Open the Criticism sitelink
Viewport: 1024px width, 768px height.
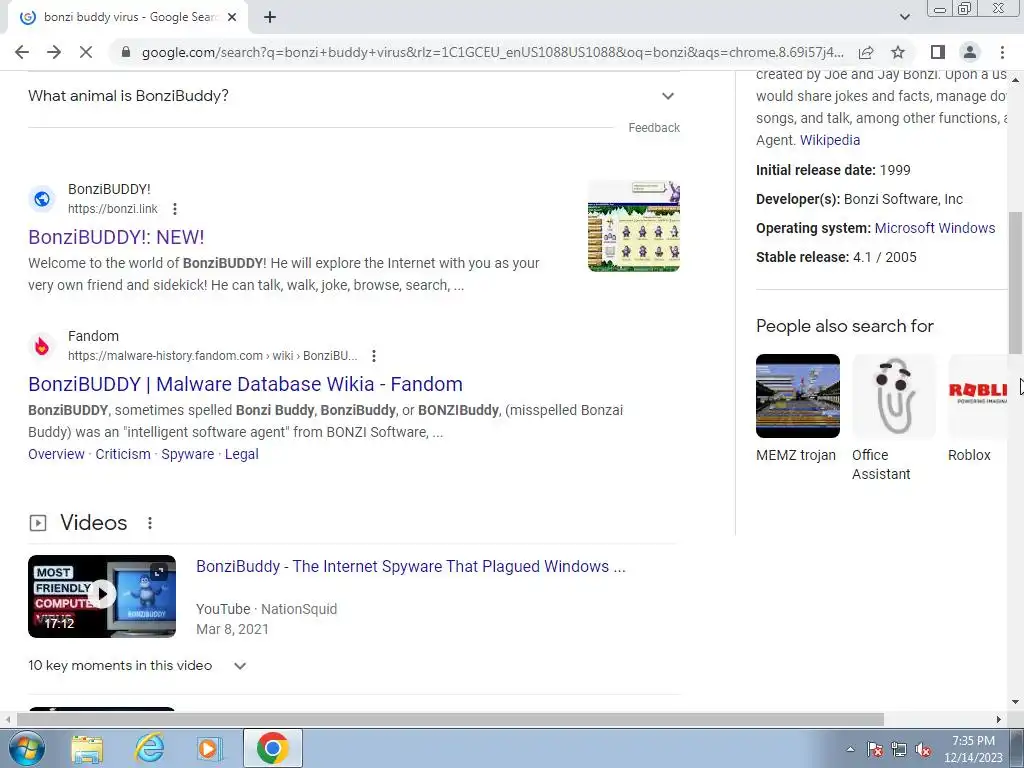point(123,454)
